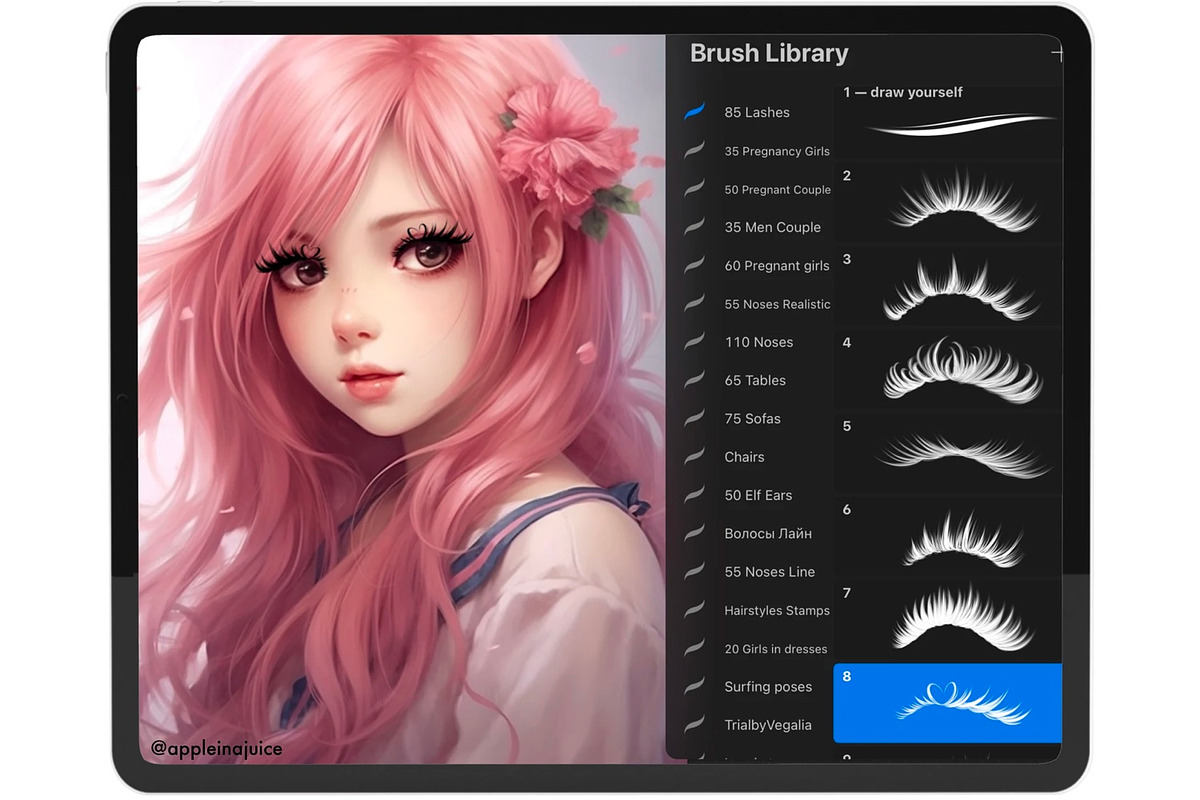Image resolution: width=1200 pixels, height=800 pixels.
Task: Click the brush icon beside 35 Men Couple
Action: (x=694, y=227)
